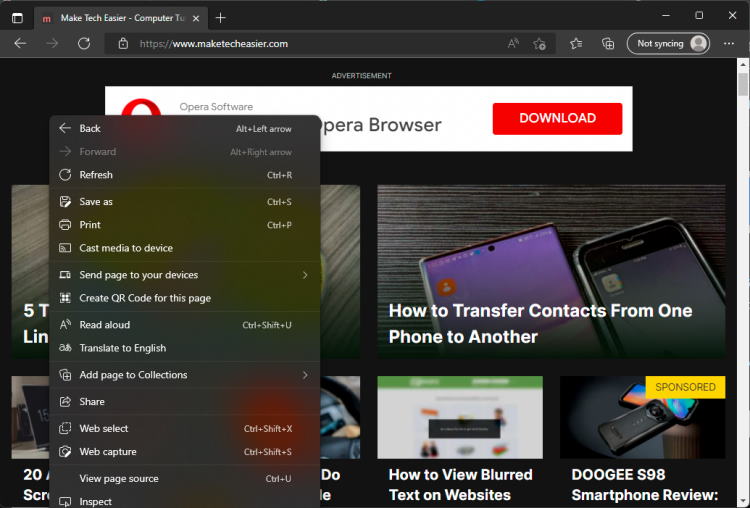Click the browser back arrow button
The image size is (750, 508).
click(x=20, y=44)
